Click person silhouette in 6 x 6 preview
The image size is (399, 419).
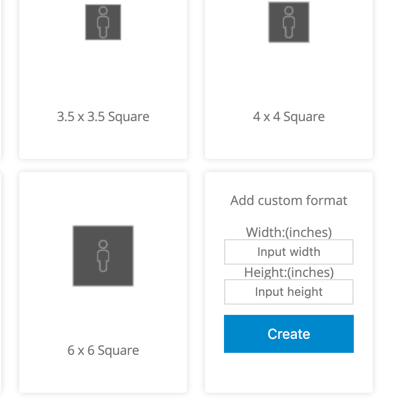click(103, 256)
